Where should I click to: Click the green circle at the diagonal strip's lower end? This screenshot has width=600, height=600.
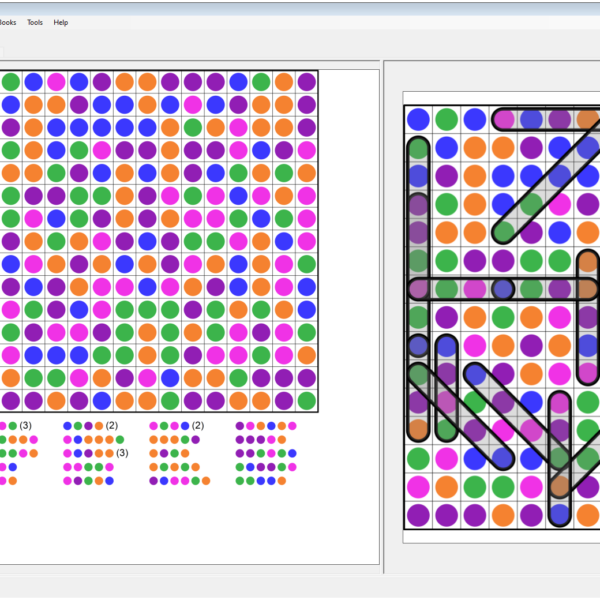503,232
